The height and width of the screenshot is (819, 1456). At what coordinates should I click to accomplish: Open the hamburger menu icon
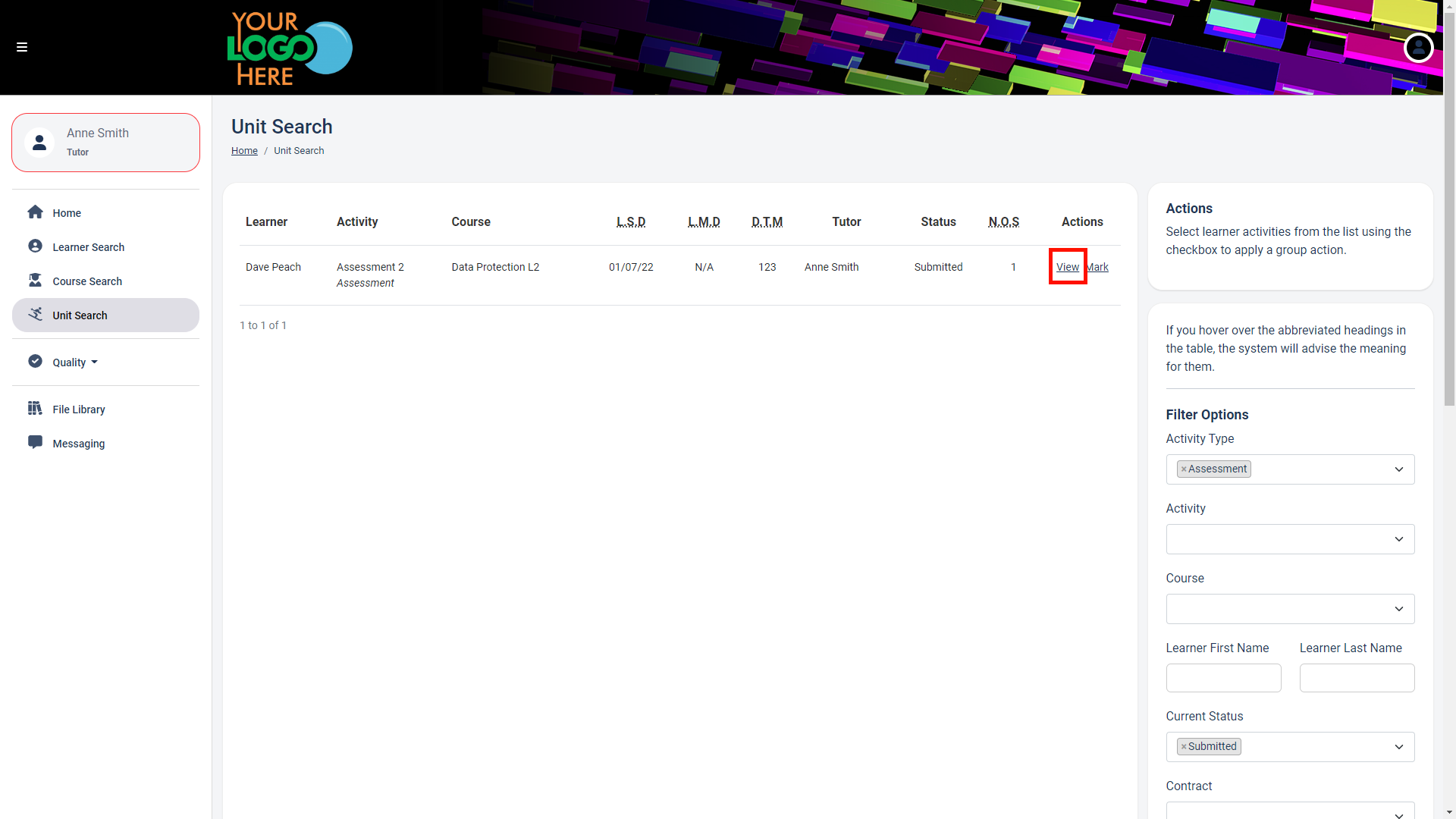click(22, 47)
